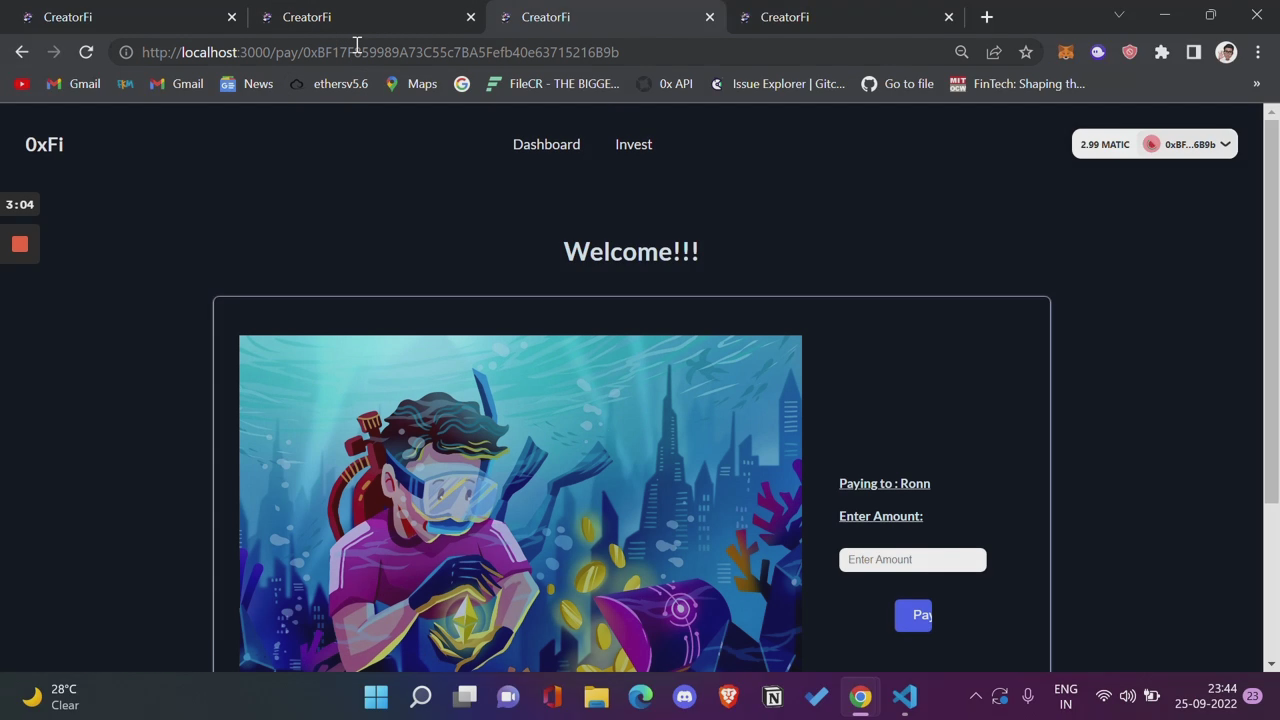The width and height of the screenshot is (1280, 720).
Task: Click the ENG IN language indicator
Action: 1066,697
